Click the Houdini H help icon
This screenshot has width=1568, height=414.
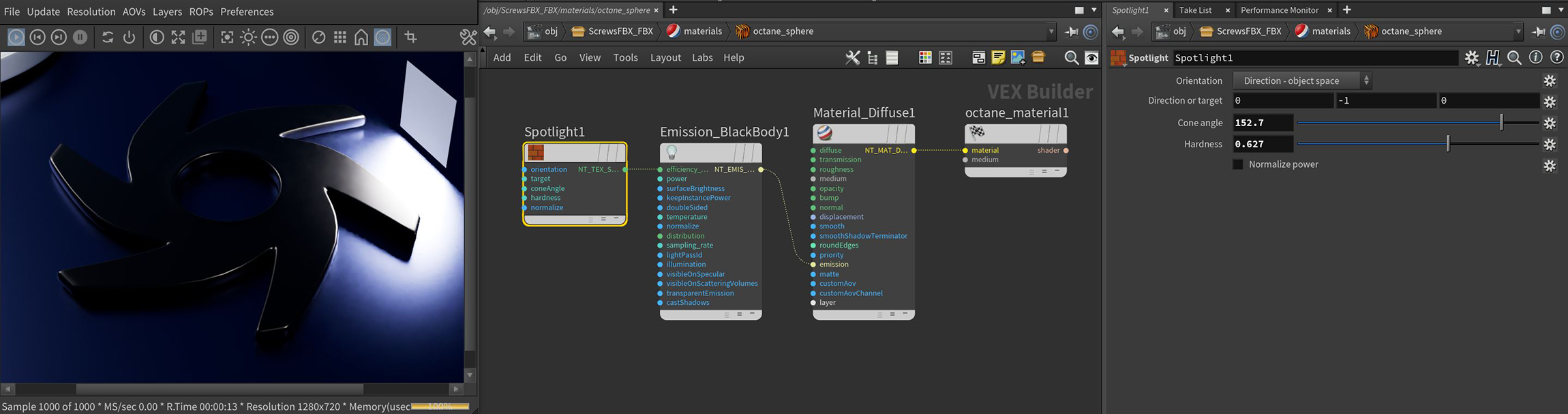[1493, 58]
